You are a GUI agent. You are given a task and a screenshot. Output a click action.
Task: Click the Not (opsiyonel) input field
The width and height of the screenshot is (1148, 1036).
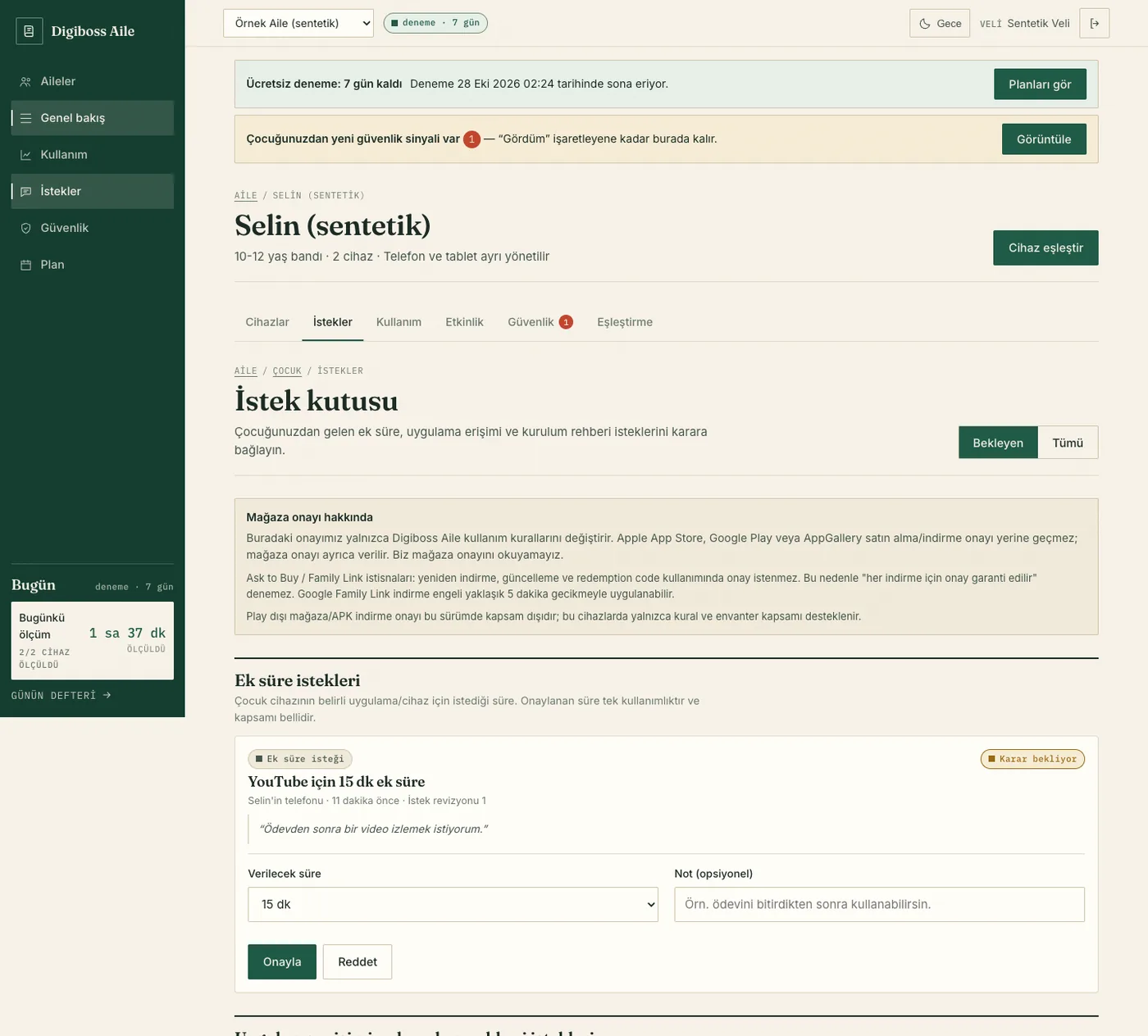click(879, 904)
